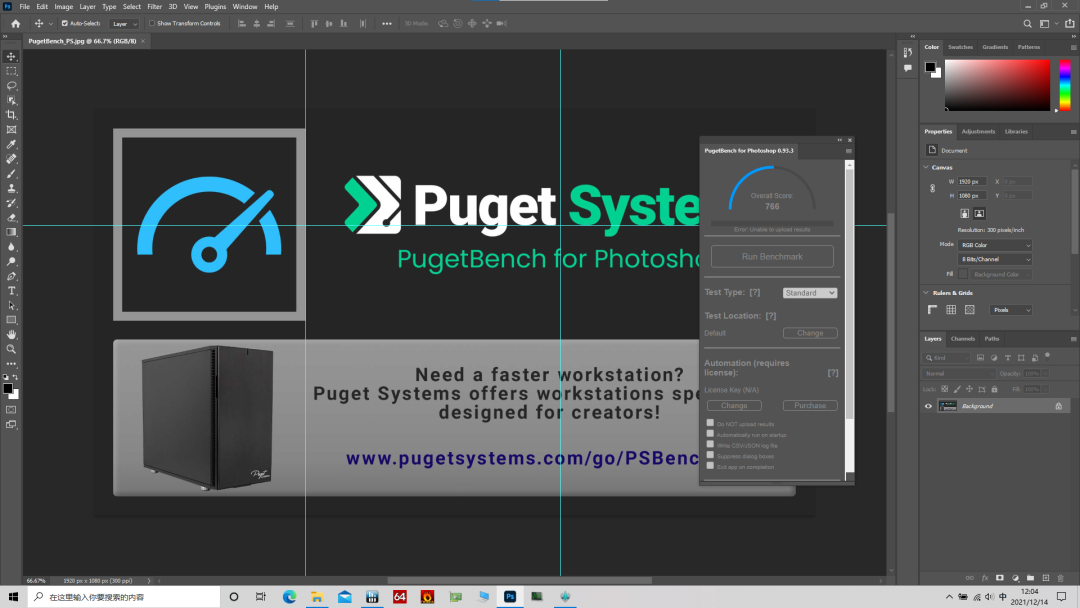Click Change button for License Key

click(x=734, y=406)
